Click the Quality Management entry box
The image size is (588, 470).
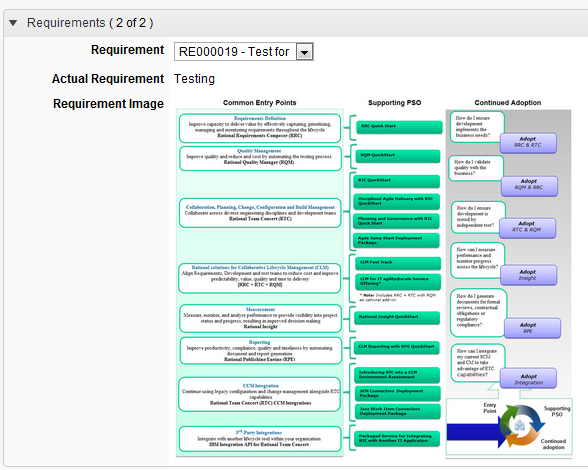(260, 158)
